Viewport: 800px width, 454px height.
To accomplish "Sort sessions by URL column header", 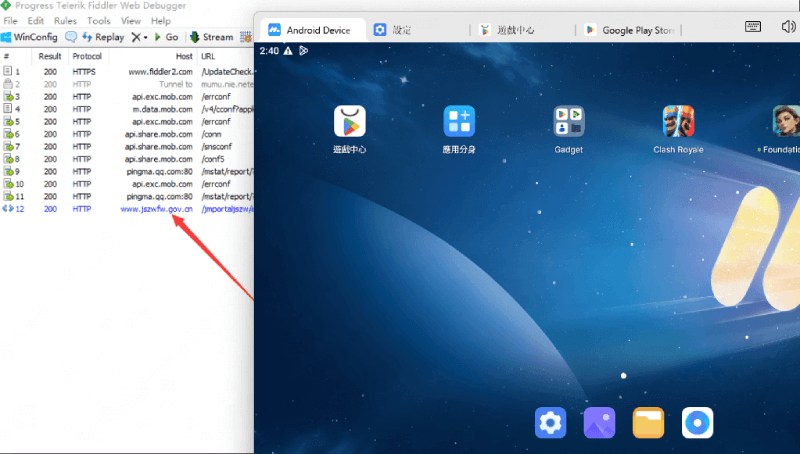I will [x=226, y=56].
